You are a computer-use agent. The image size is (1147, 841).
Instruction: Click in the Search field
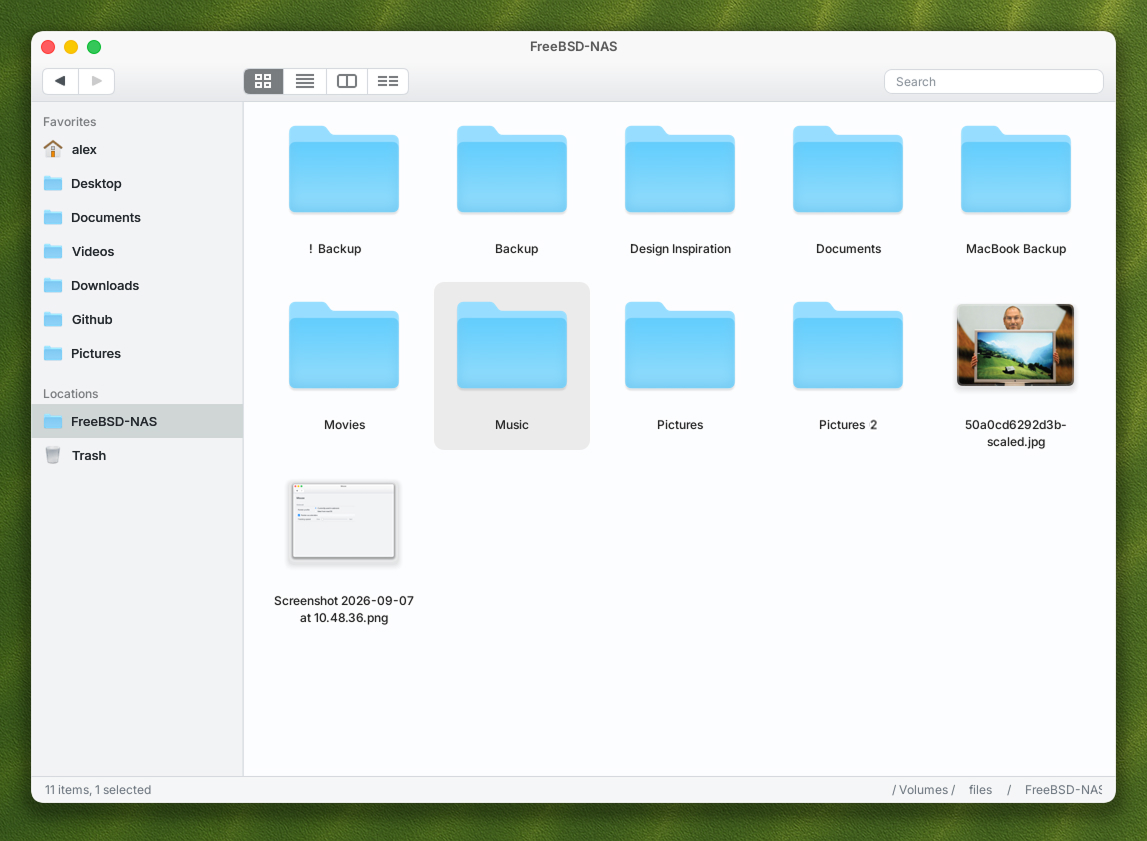pyautogui.click(x=993, y=81)
